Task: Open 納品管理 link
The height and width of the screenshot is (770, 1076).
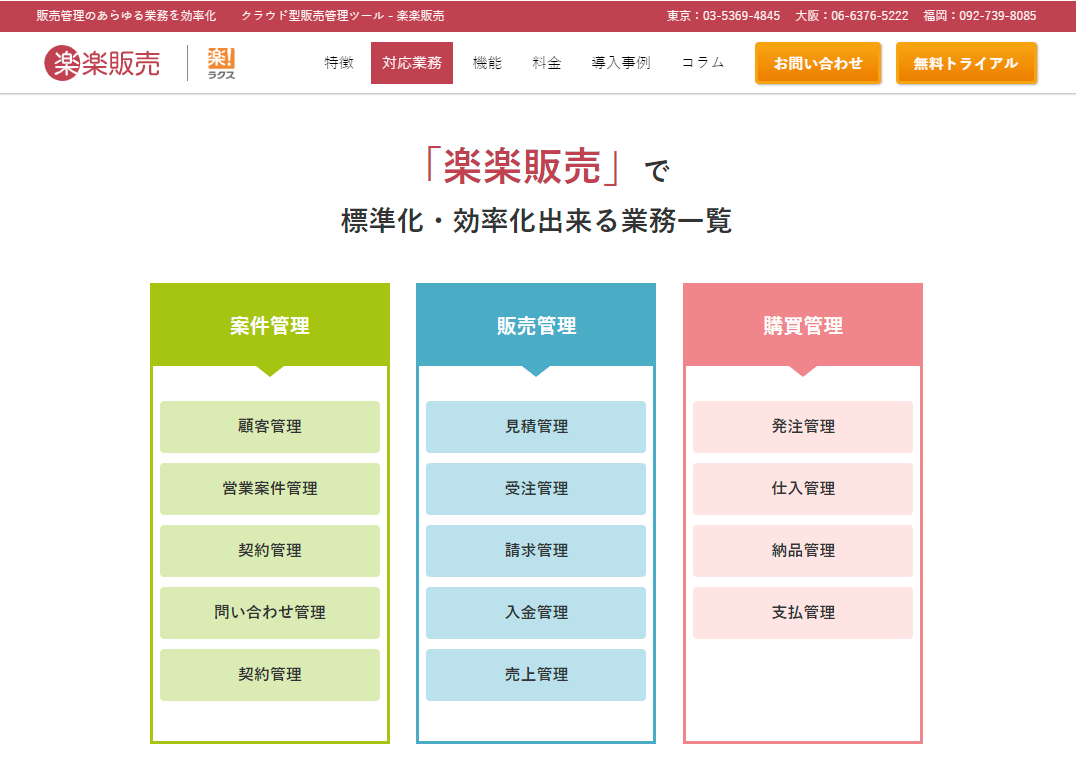Action: pos(803,551)
